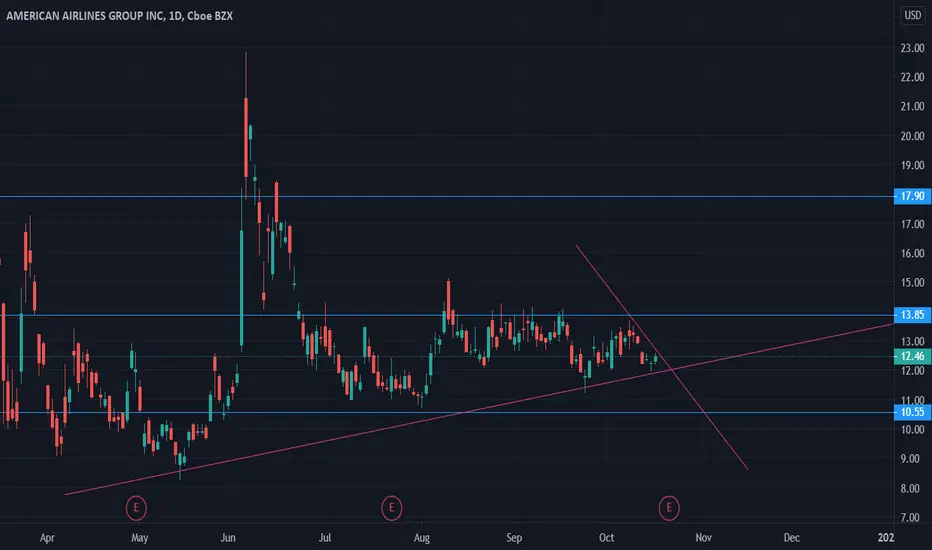
Task: Click the Jul label on time axis
Action: 325,538
